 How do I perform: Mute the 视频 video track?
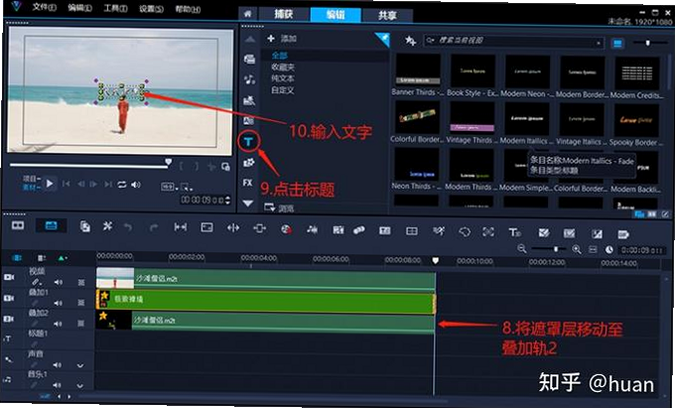coord(58,282)
